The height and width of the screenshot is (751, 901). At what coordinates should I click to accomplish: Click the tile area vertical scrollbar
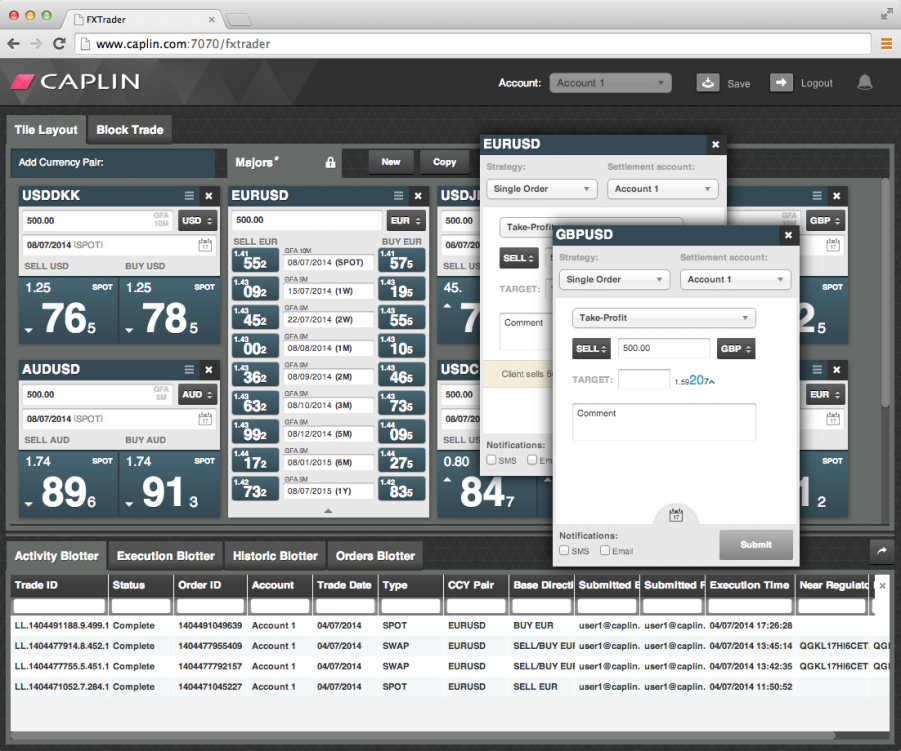pyautogui.click(x=885, y=293)
